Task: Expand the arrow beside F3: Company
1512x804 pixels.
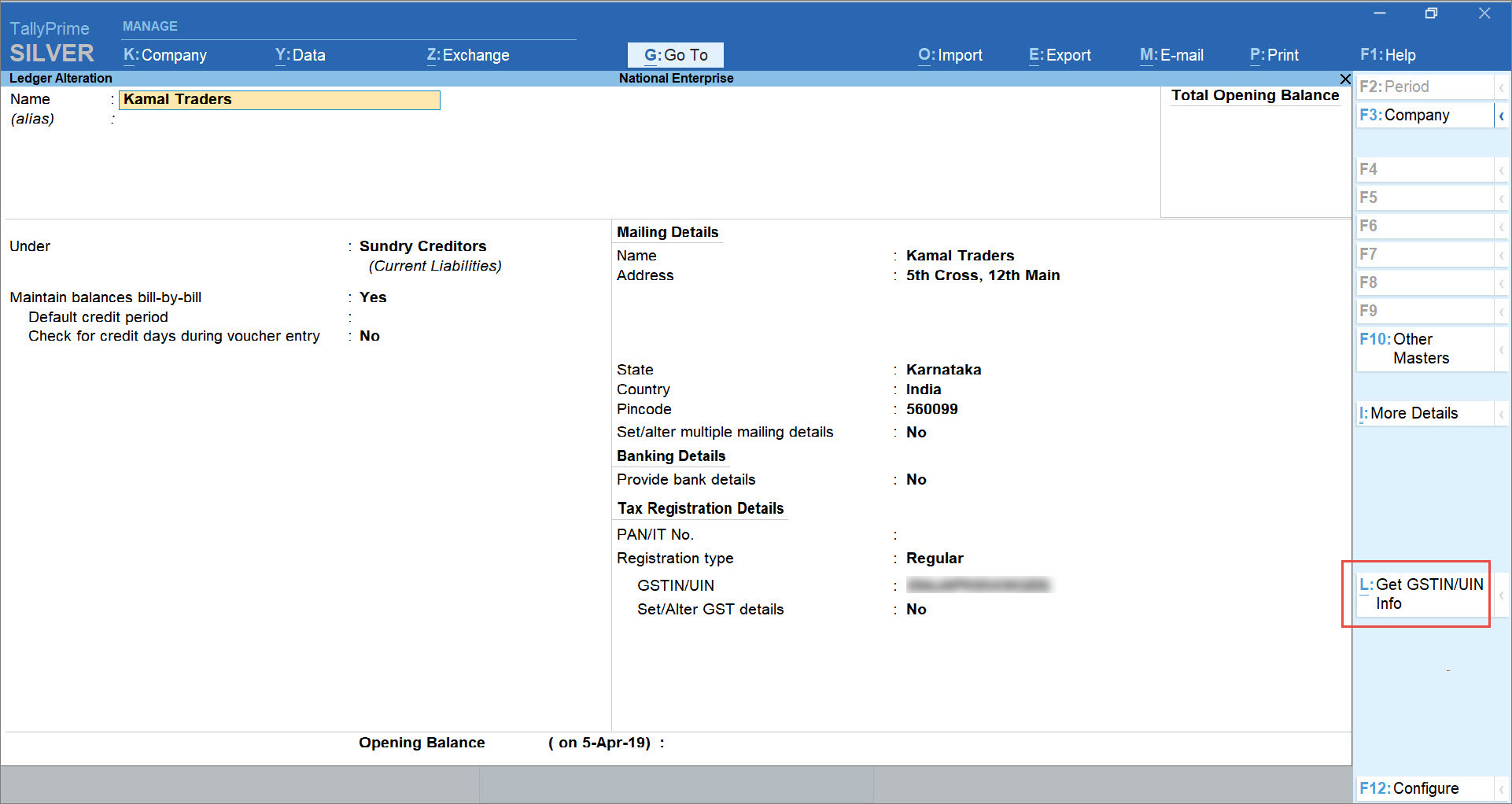Action: pyautogui.click(x=1501, y=116)
